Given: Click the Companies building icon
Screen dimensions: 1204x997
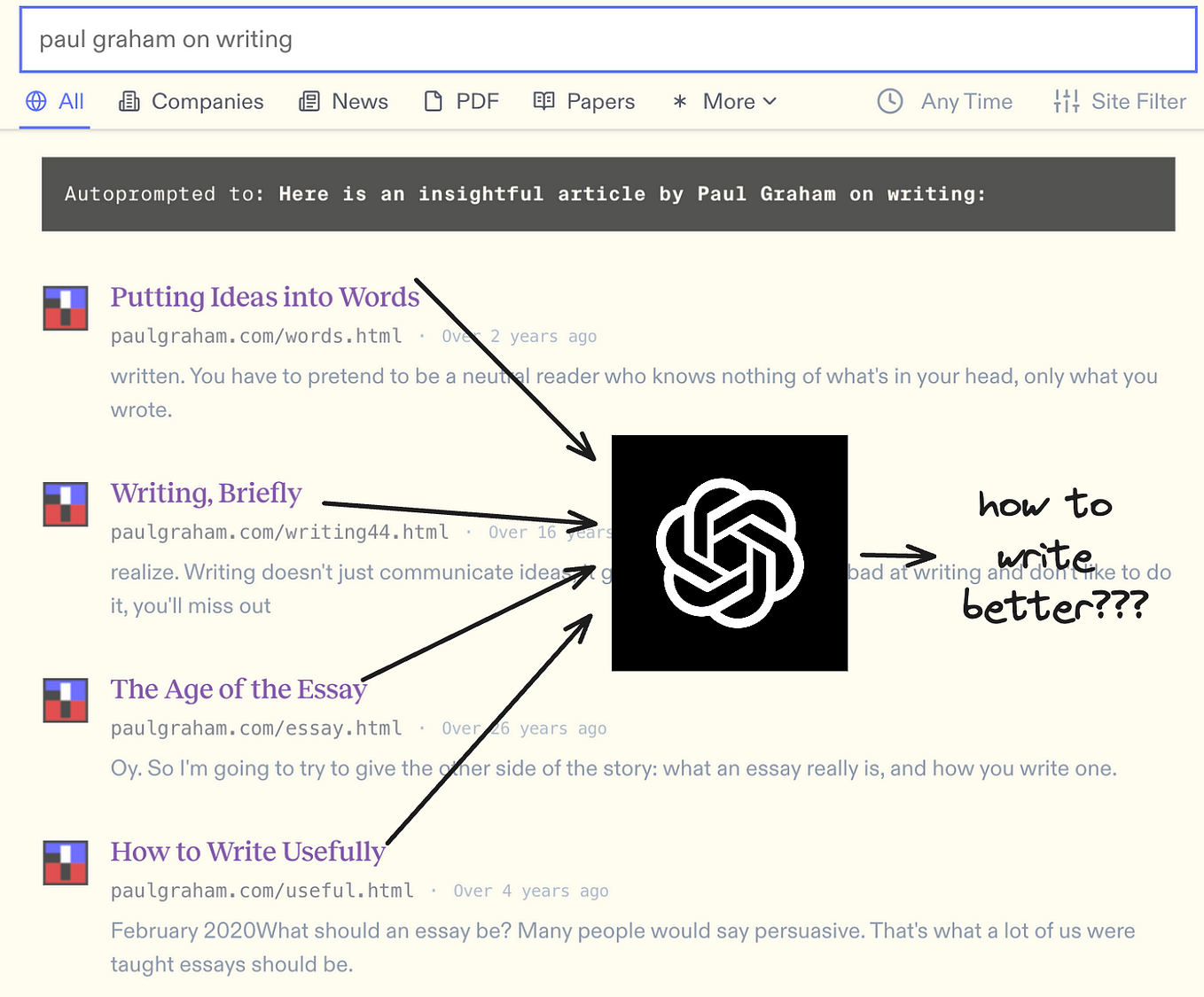Looking at the screenshot, I should click(129, 101).
